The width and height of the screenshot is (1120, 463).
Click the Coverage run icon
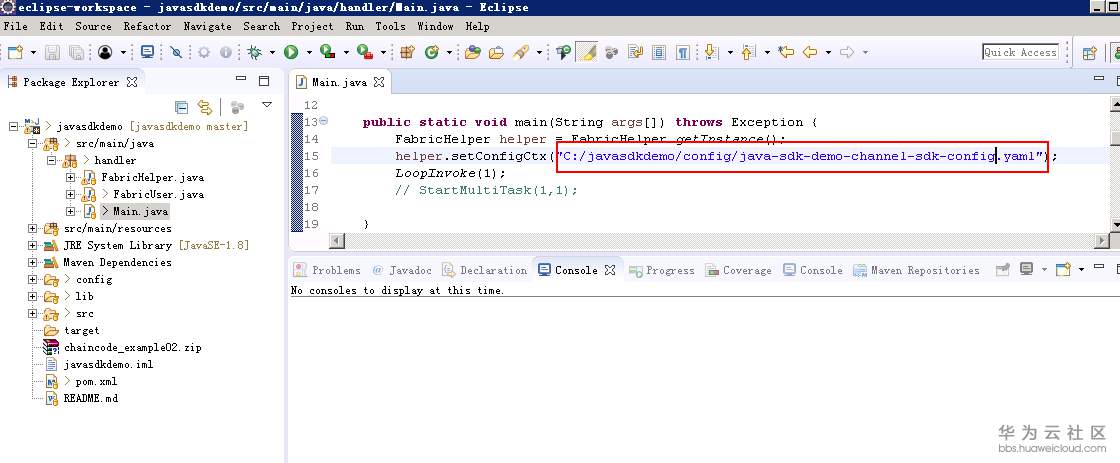(328, 52)
